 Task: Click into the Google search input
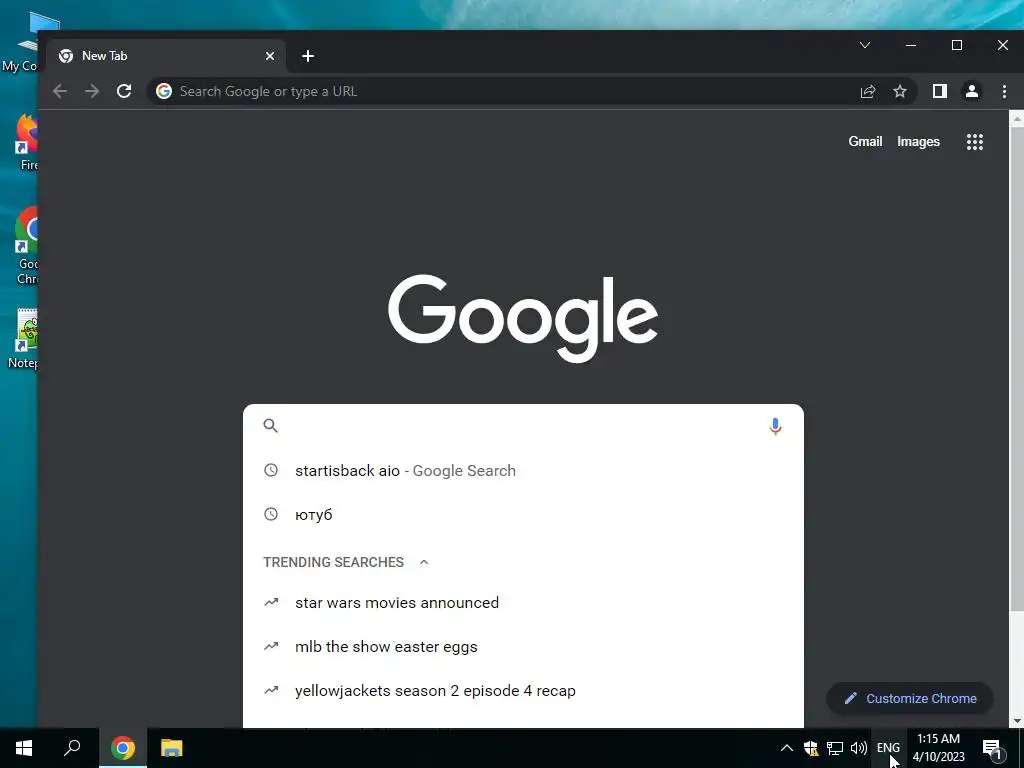pyautogui.click(x=522, y=426)
